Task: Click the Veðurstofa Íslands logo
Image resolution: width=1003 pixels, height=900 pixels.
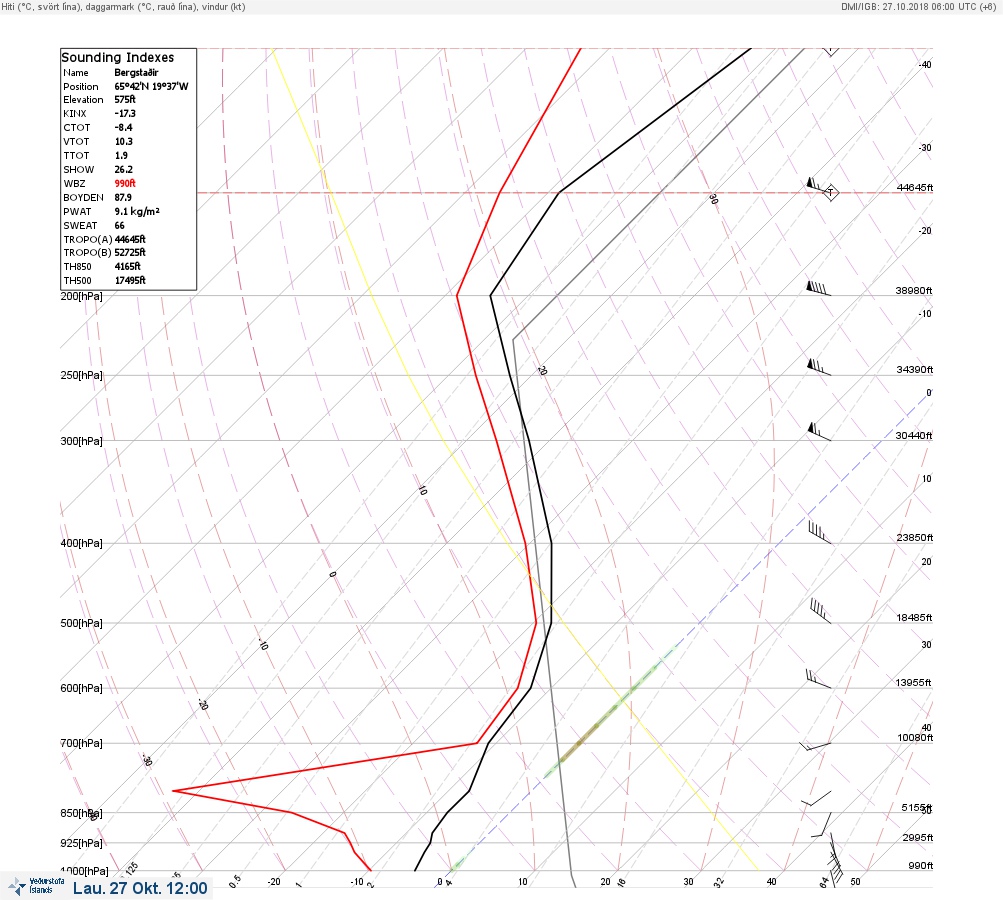Action: tap(36, 886)
